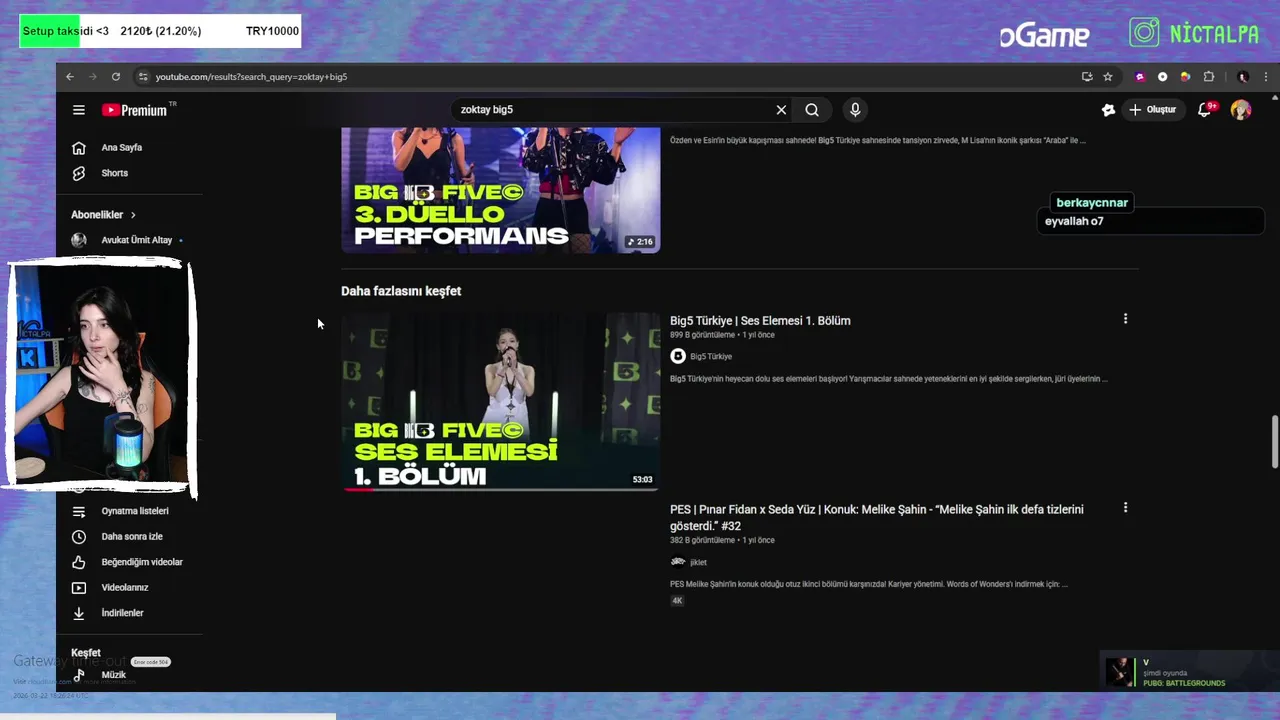Open the Chrome extensions puzzle menu
This screenshot has width=1280, height=720.
click(x=1209, y=77)
